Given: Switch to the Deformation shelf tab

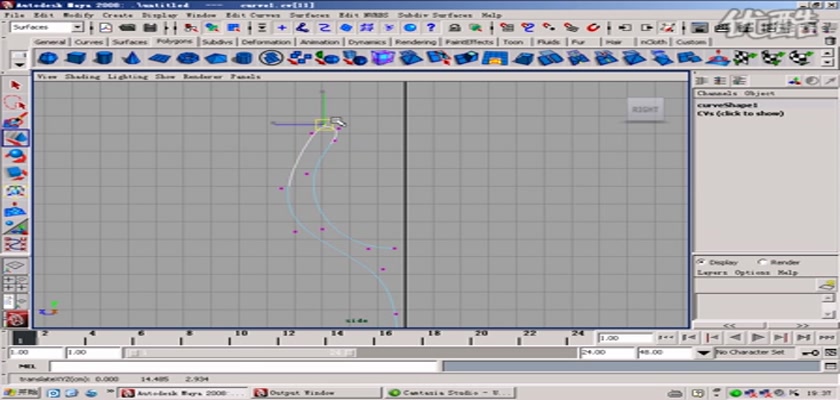Looking at the screenshot, I should coord(265,43).
